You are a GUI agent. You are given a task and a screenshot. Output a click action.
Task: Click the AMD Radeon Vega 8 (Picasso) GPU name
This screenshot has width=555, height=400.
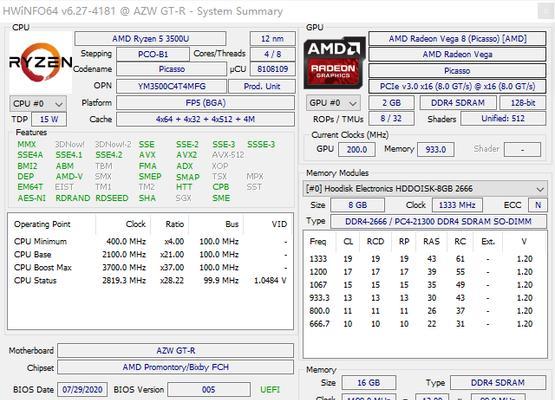[457, 39]
